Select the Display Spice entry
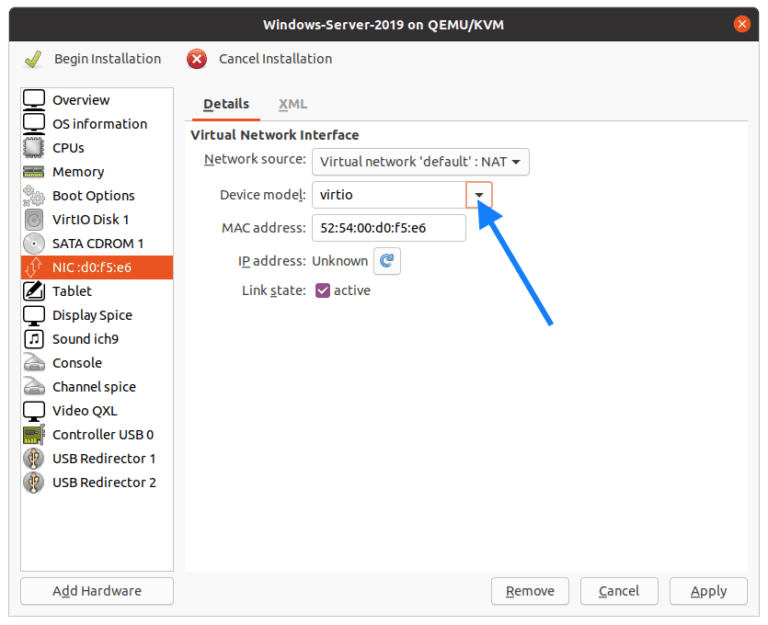Screen dimensions: 768x625 click(x=97, y=315)
